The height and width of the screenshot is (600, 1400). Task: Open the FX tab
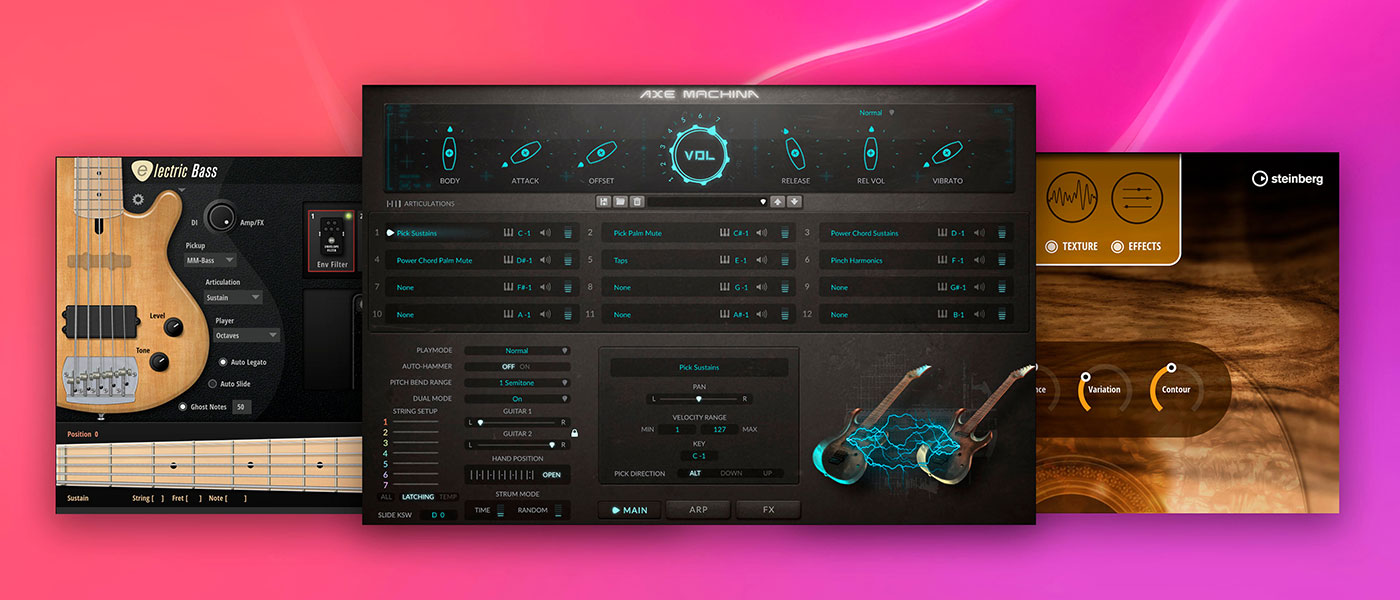[x=768, y=510]
